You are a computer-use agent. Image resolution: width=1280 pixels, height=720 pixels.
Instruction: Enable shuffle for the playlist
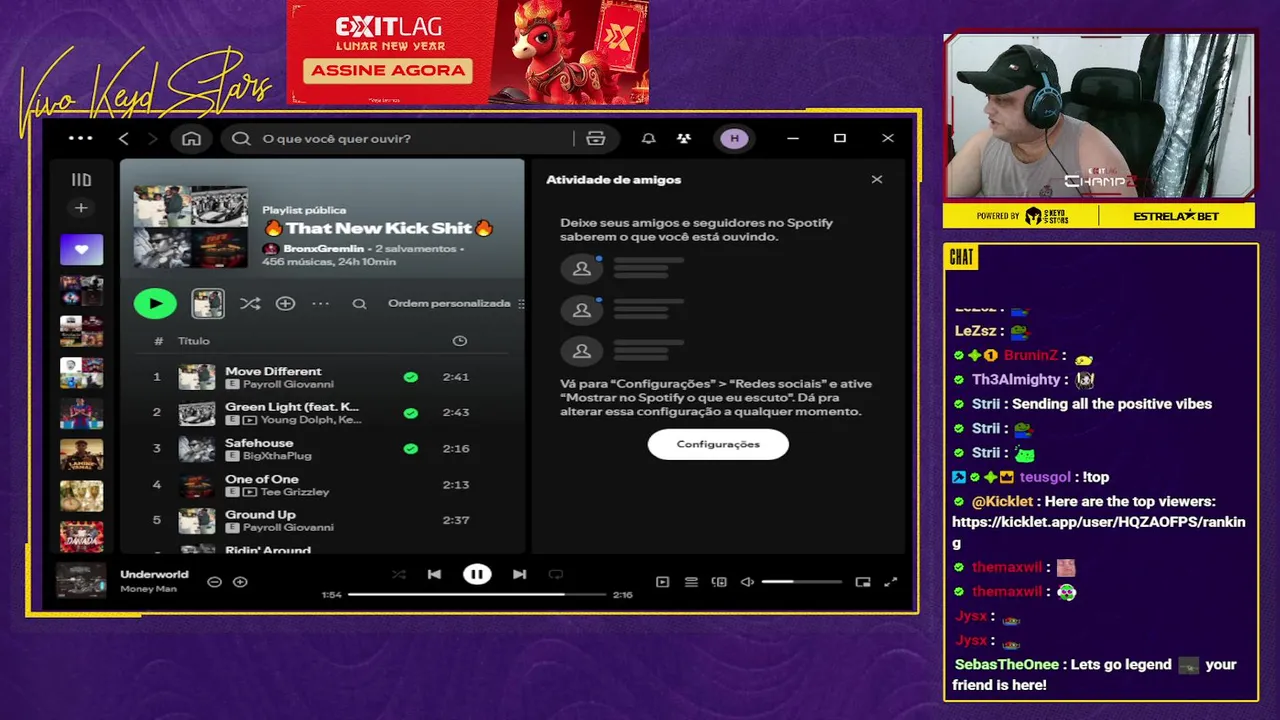pyautogui.click(x=250, y=303)
